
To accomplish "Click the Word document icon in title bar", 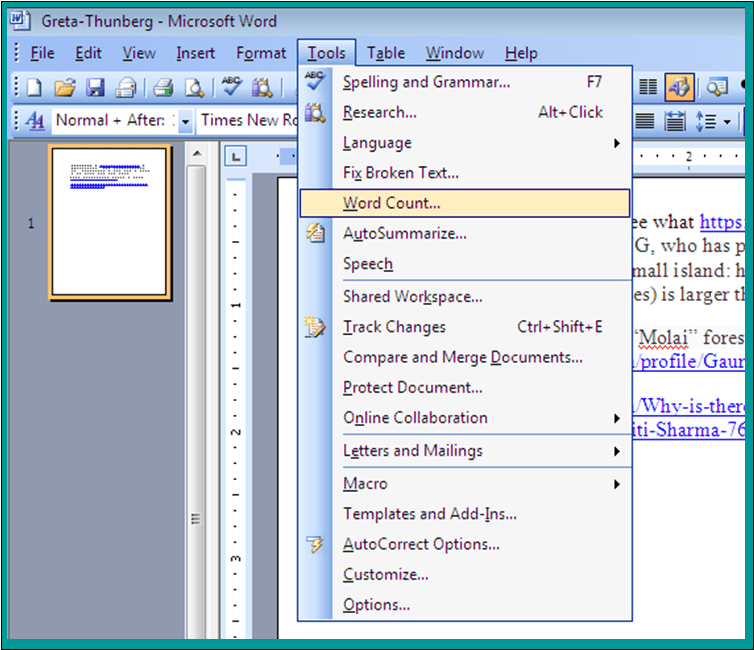I will (x=20, y=21).
